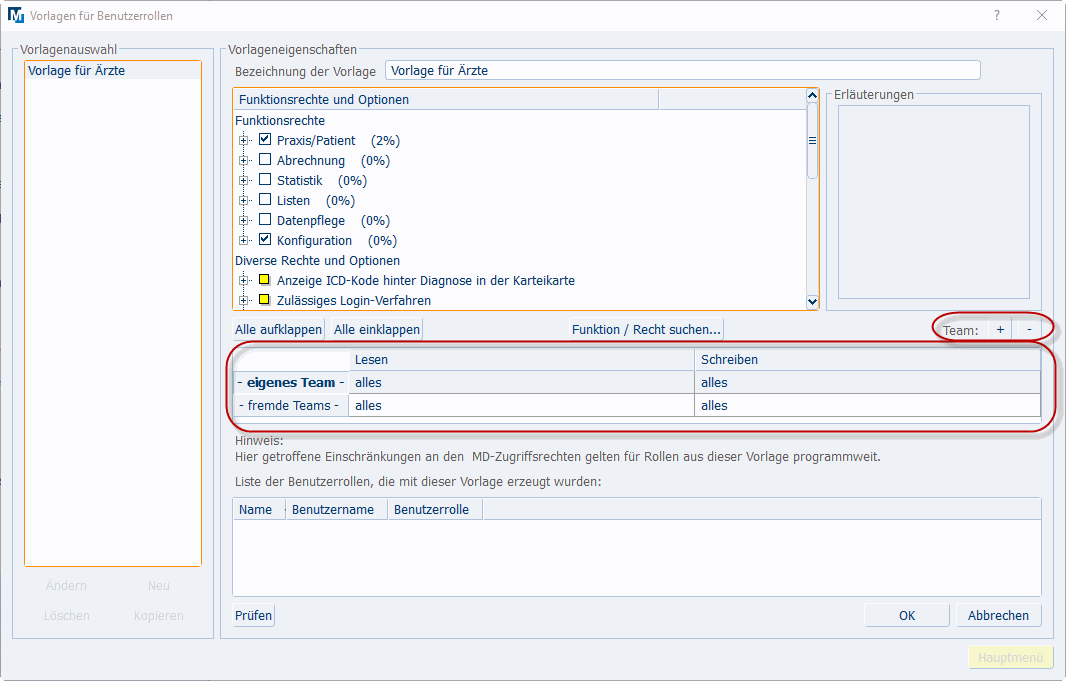The width and height of the screenshot is (1066, 681).
Task: Click the help question mark in title bar
Action: 996,15
